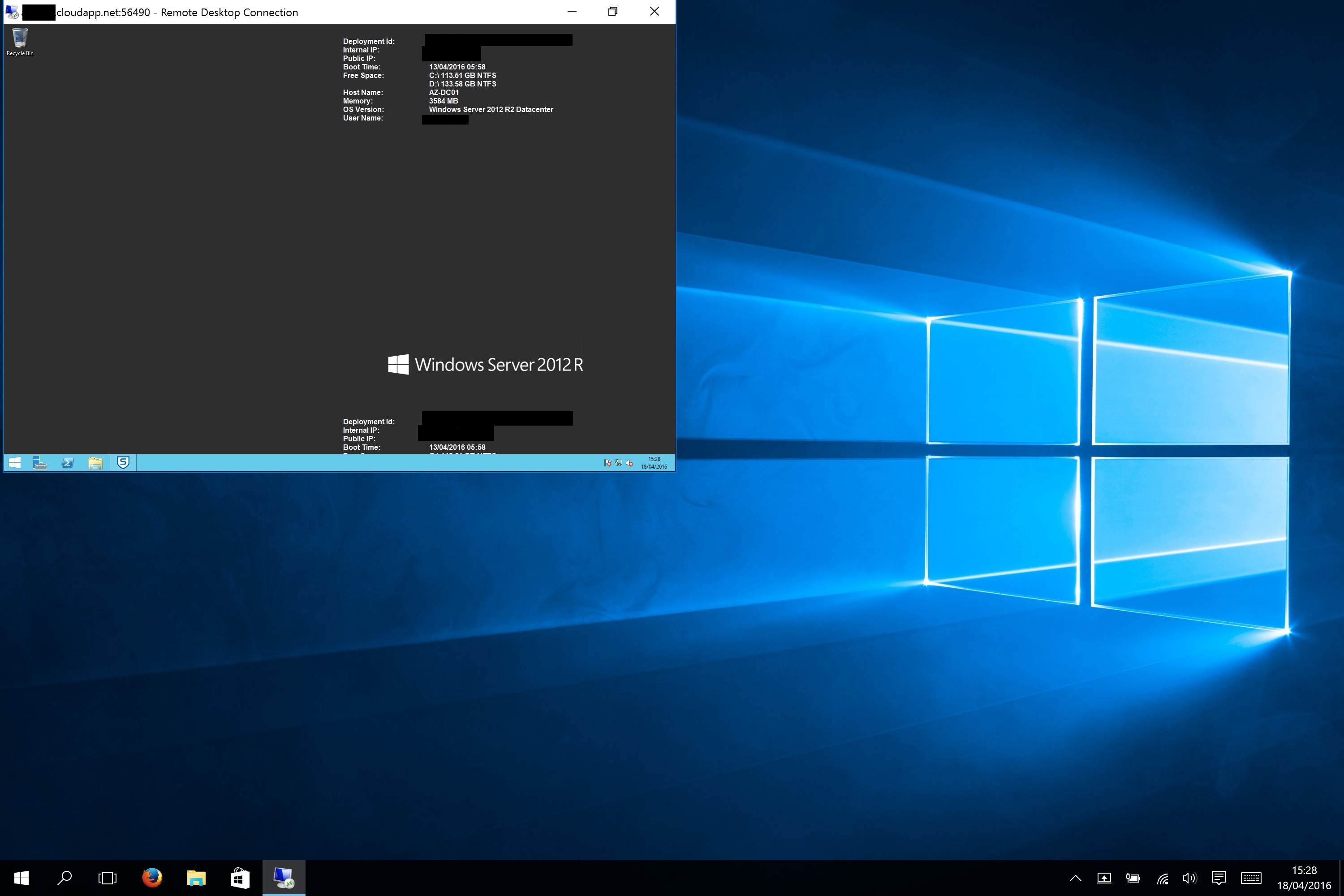Launch Windows PowerShell from the remote taskbar
This screenshot has height=896, width=1344.
68,463
